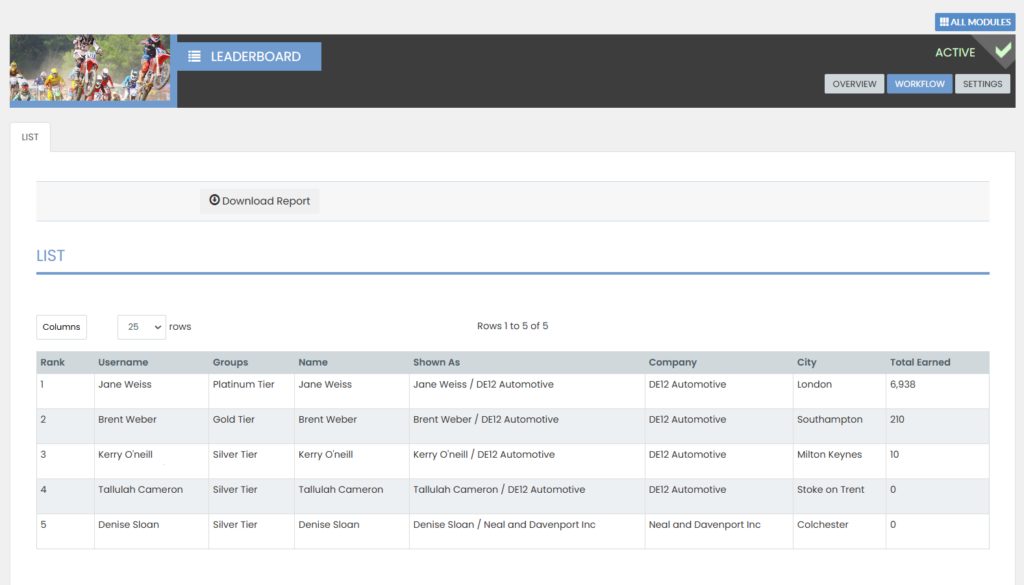Select Jane Weiss in the Username column
Viewport: 1024px width, 585px height.
tap(124, 384)
